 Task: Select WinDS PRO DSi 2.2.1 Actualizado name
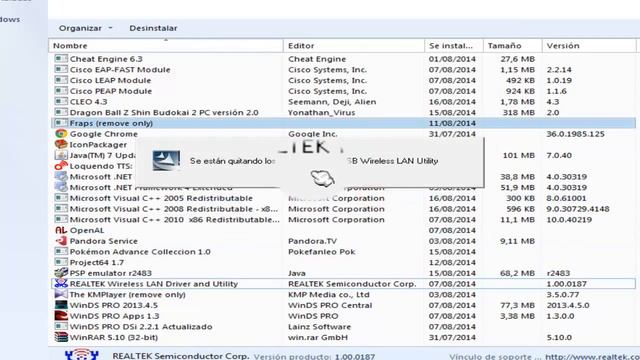(x=141, y=327)
